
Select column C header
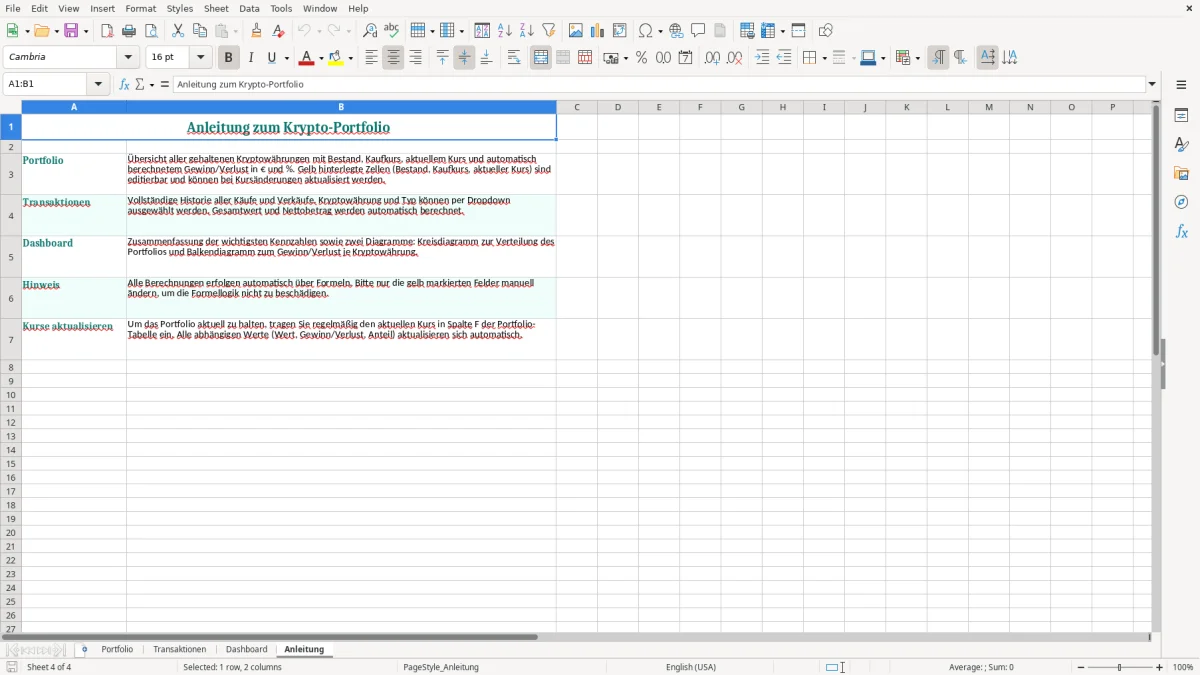click(x=577, y=107)
